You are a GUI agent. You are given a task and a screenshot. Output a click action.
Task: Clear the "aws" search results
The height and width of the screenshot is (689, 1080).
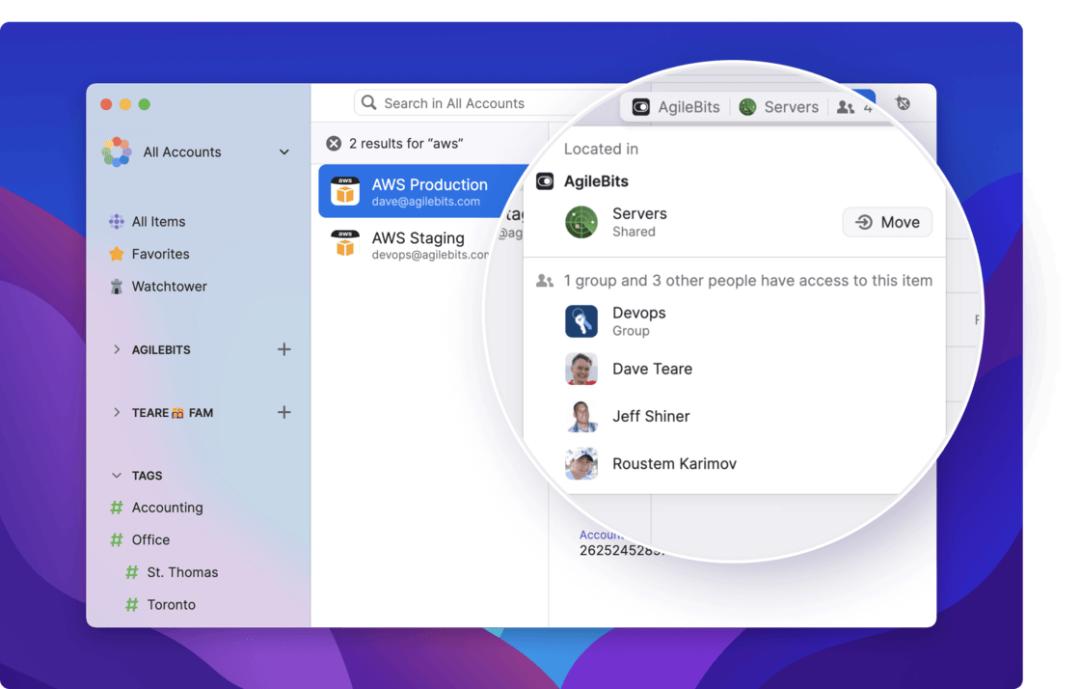point(333,143)
